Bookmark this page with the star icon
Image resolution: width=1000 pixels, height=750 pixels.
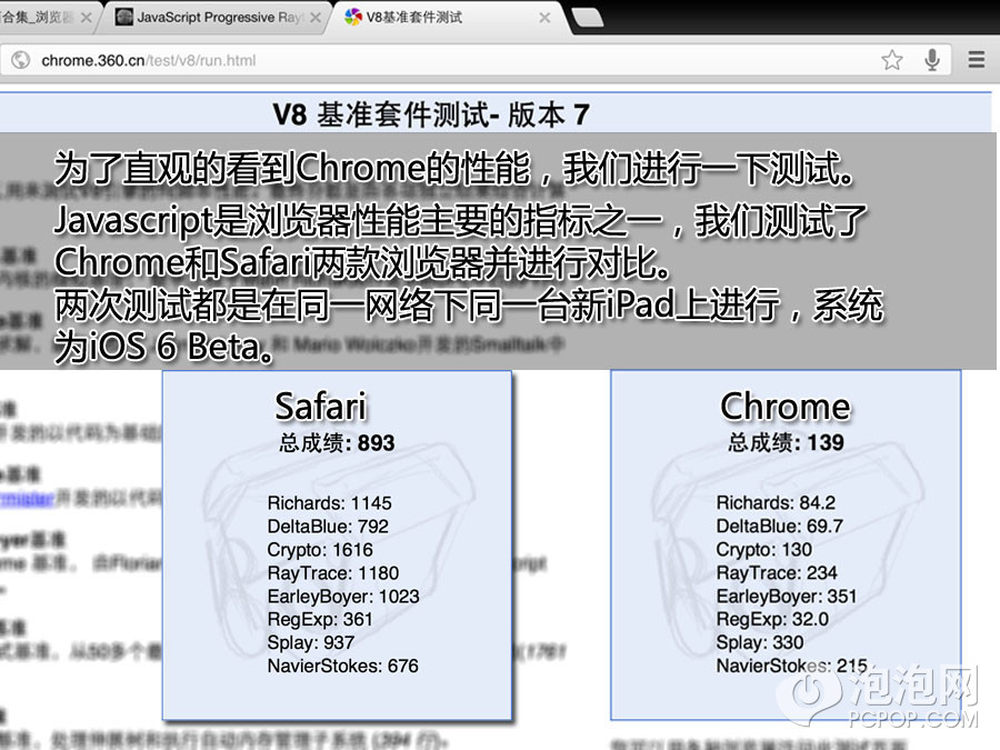point(892,60)
